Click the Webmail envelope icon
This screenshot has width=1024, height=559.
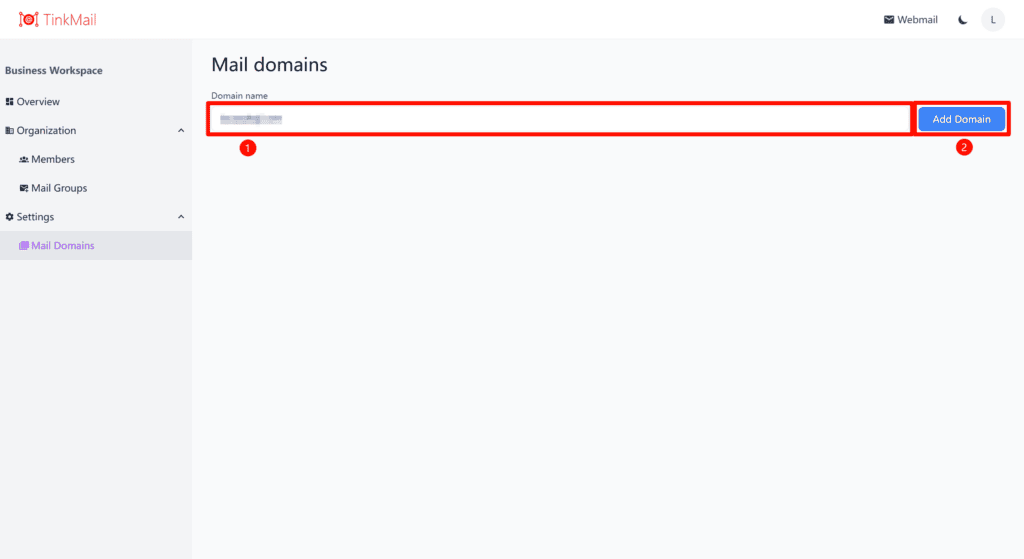click(x=889, y=20)
